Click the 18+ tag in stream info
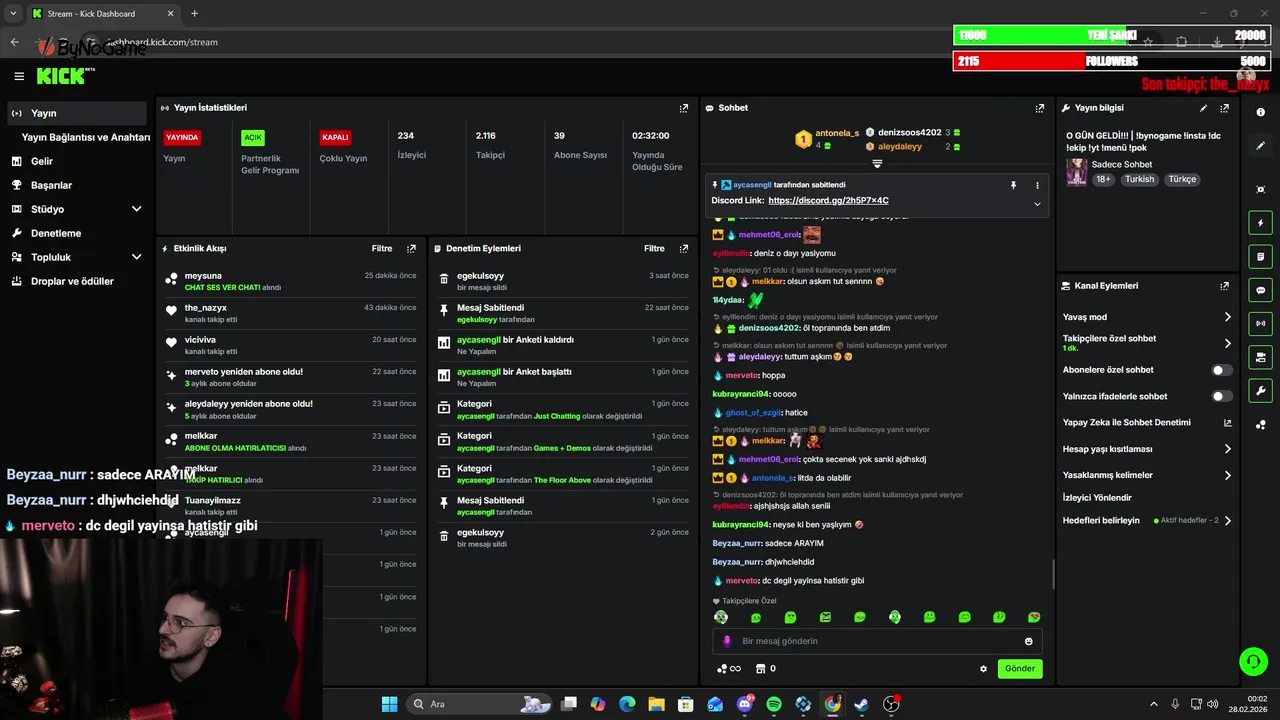 coord(1103,179)
